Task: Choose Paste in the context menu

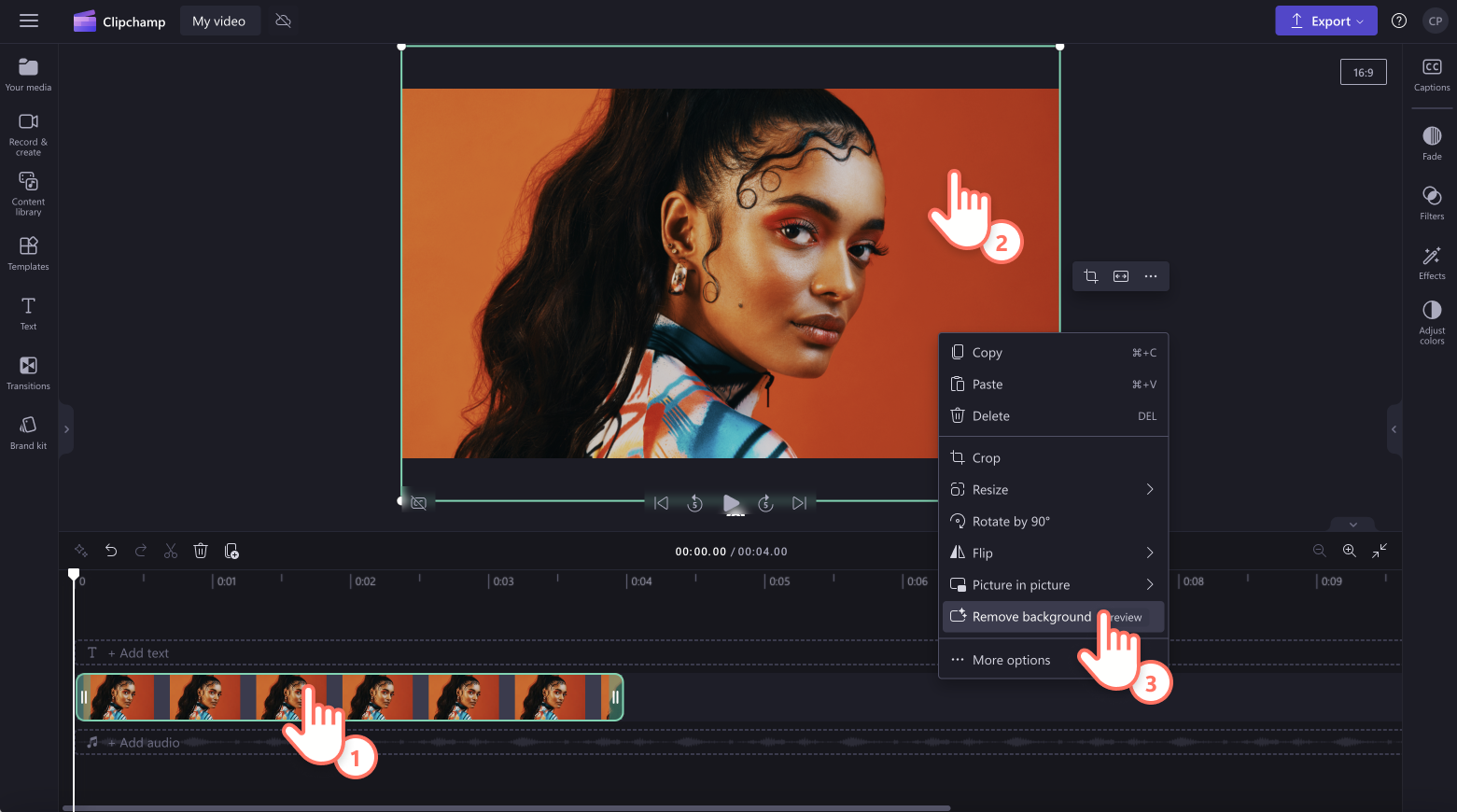Action: pos(1053,385)
